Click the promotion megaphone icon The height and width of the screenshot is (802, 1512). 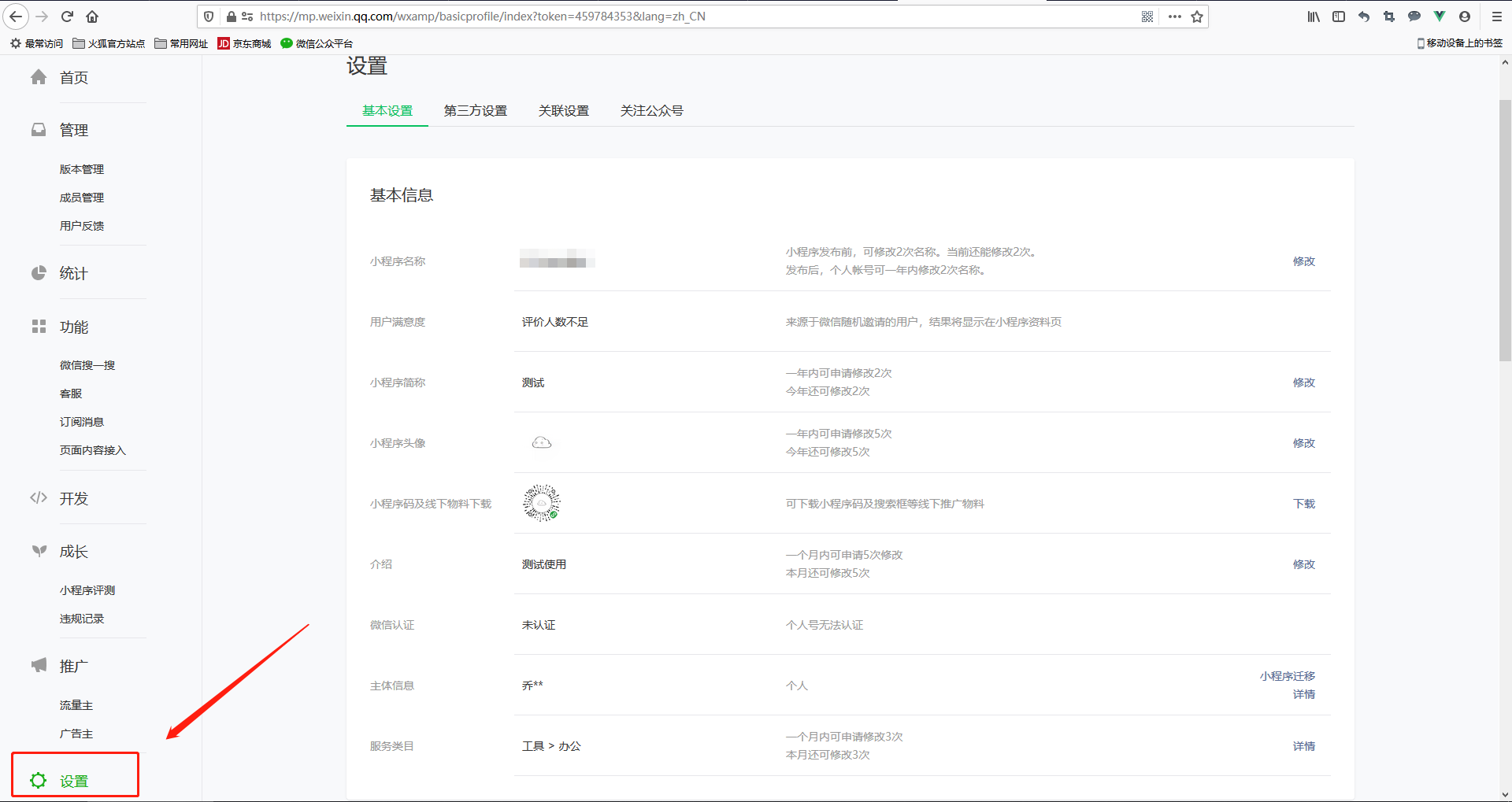point(39,665)
